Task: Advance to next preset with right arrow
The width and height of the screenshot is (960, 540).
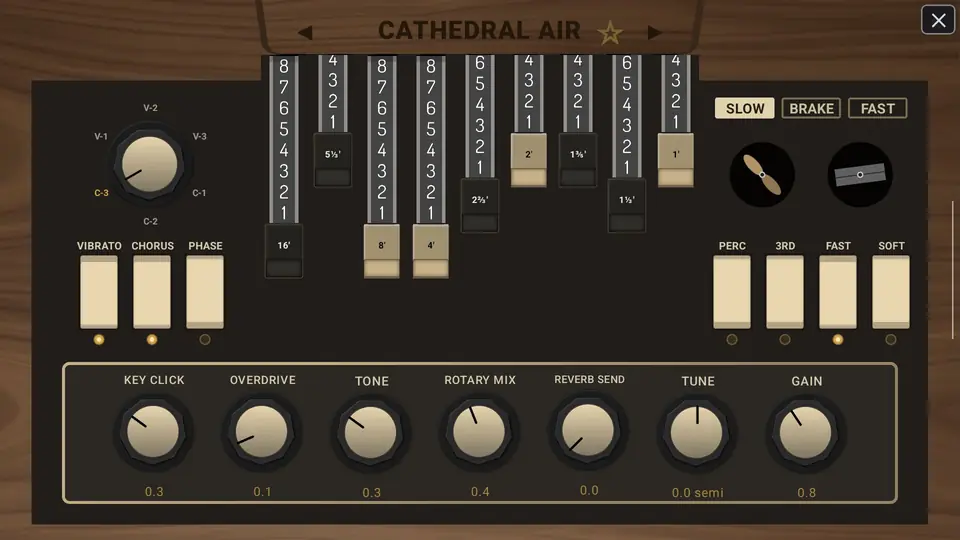Action: 654,32
